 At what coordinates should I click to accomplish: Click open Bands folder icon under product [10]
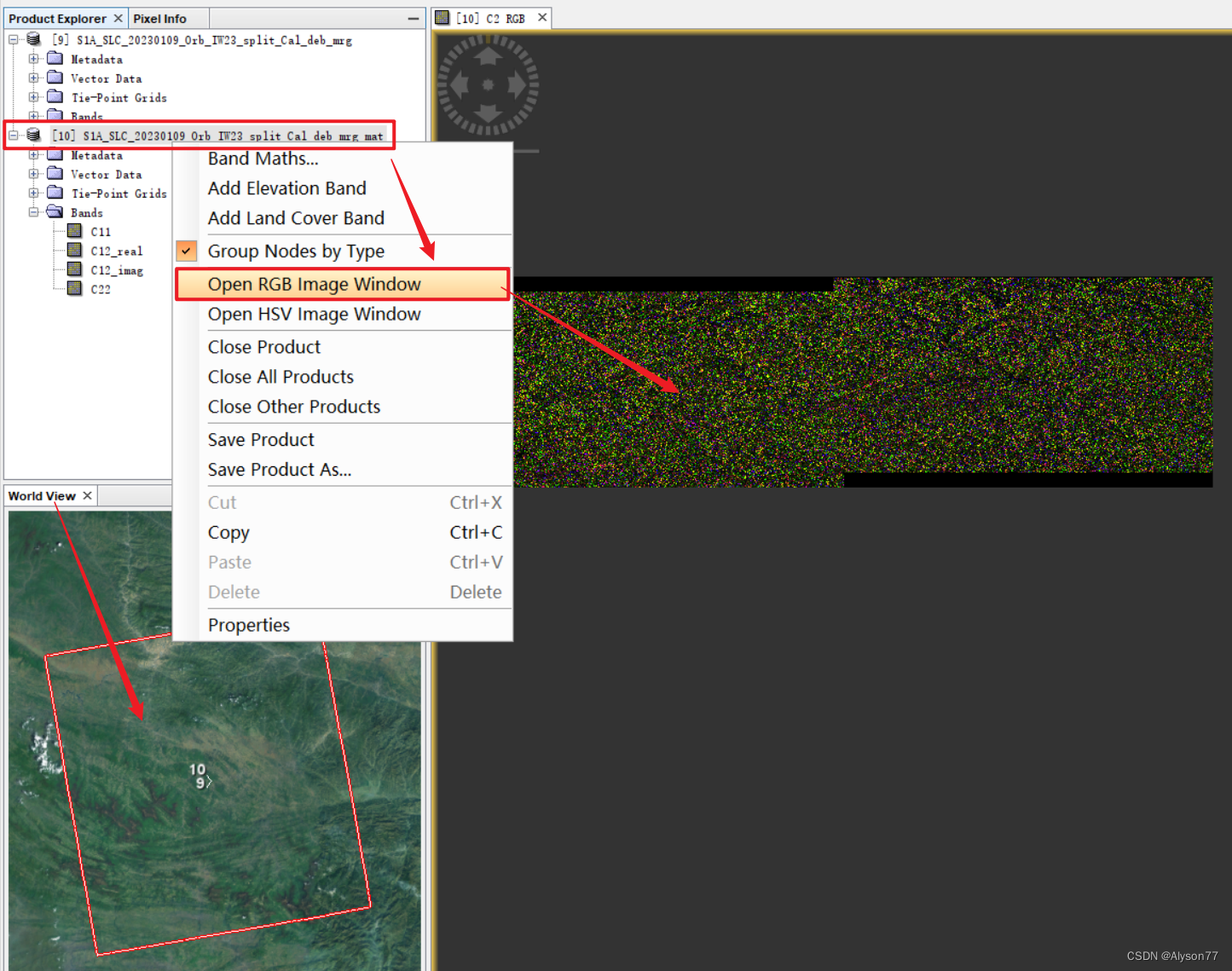pos(55,212)
